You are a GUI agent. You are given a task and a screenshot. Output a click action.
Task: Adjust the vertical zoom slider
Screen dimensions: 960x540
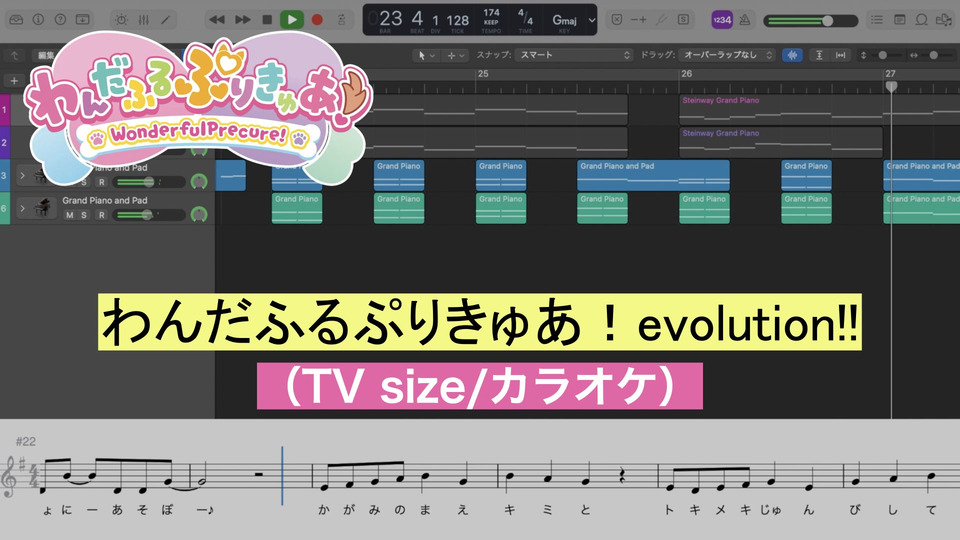coord(882,55)
